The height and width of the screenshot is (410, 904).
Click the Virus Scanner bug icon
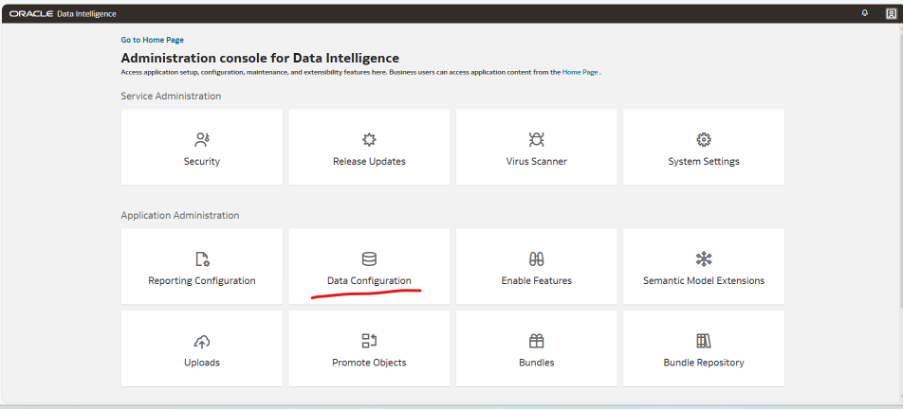point(536,139)
